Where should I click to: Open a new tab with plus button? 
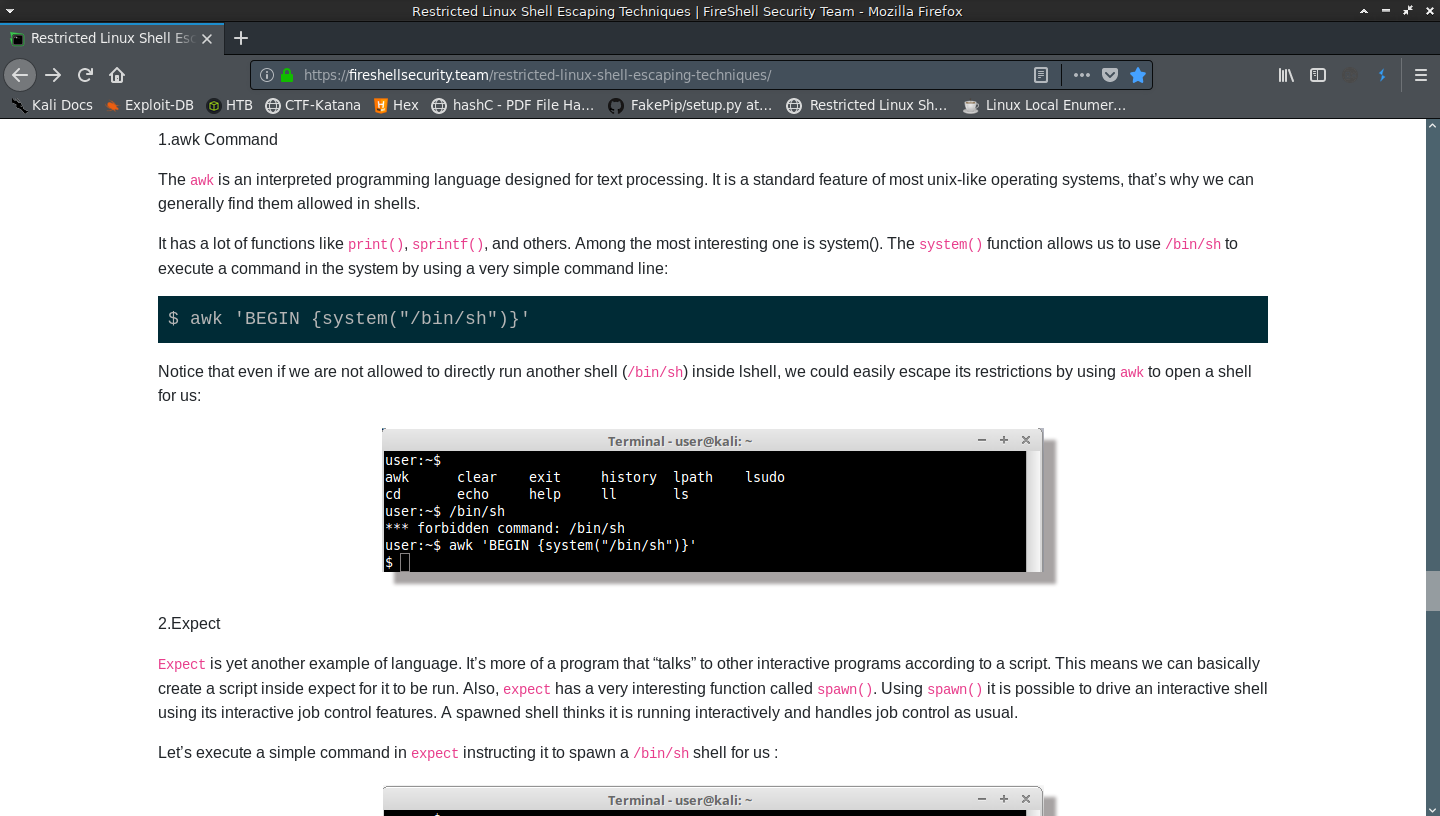[x=240, y=38]
